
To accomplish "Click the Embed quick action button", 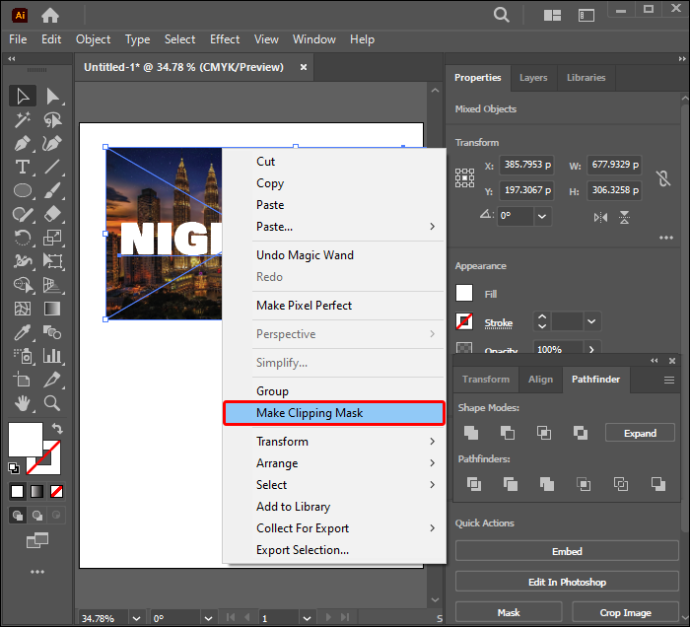I will (567, 551).
